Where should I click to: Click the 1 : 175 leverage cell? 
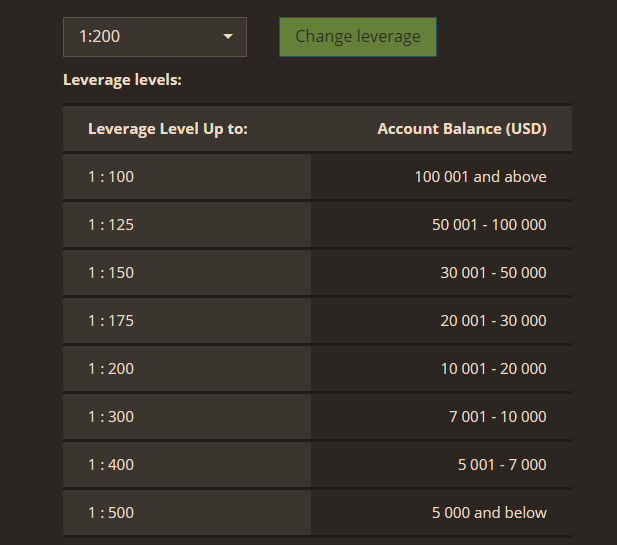coord(187,321)
